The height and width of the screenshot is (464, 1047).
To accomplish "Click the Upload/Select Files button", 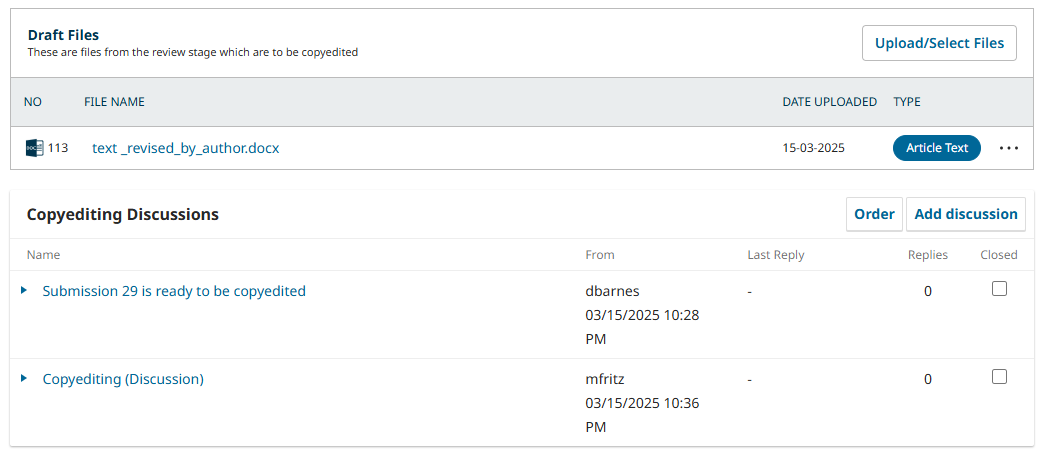I will tap(939, 43).
